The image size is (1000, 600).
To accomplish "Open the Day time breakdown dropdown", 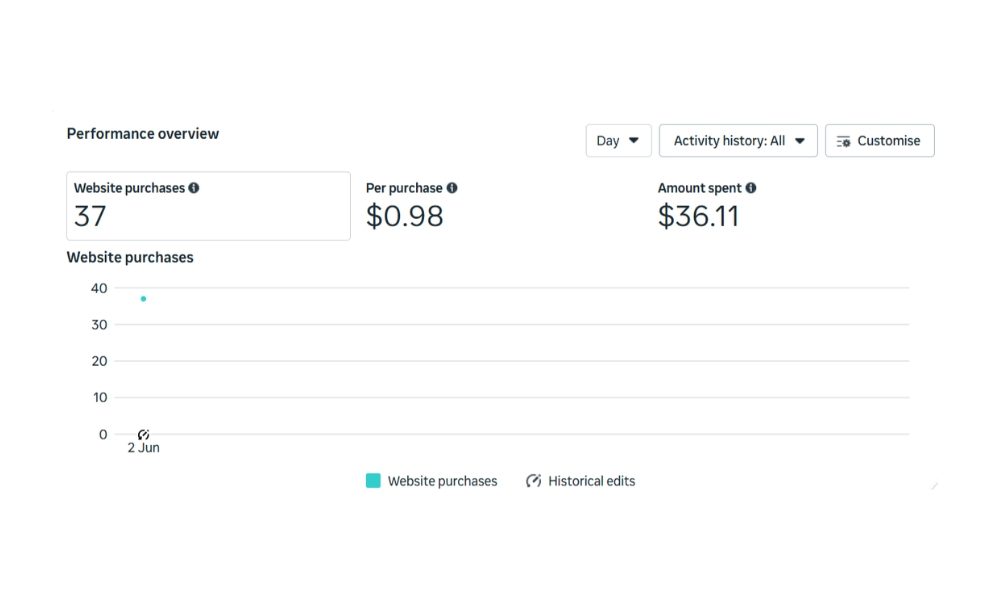I will tap(619, 140).
